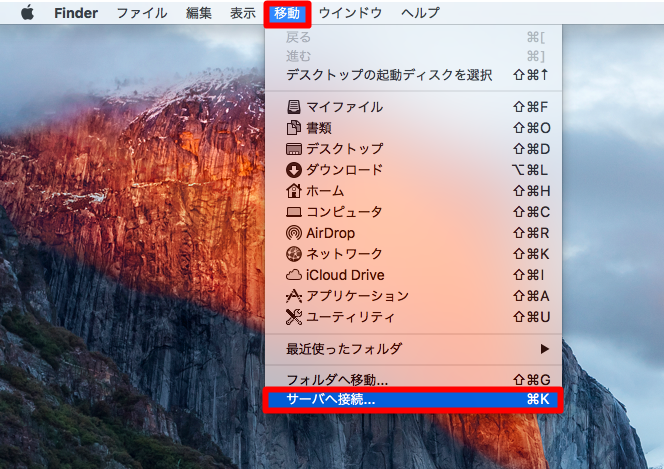Select the ホーム label
664x469 pixels.
[x=325, y=191]
